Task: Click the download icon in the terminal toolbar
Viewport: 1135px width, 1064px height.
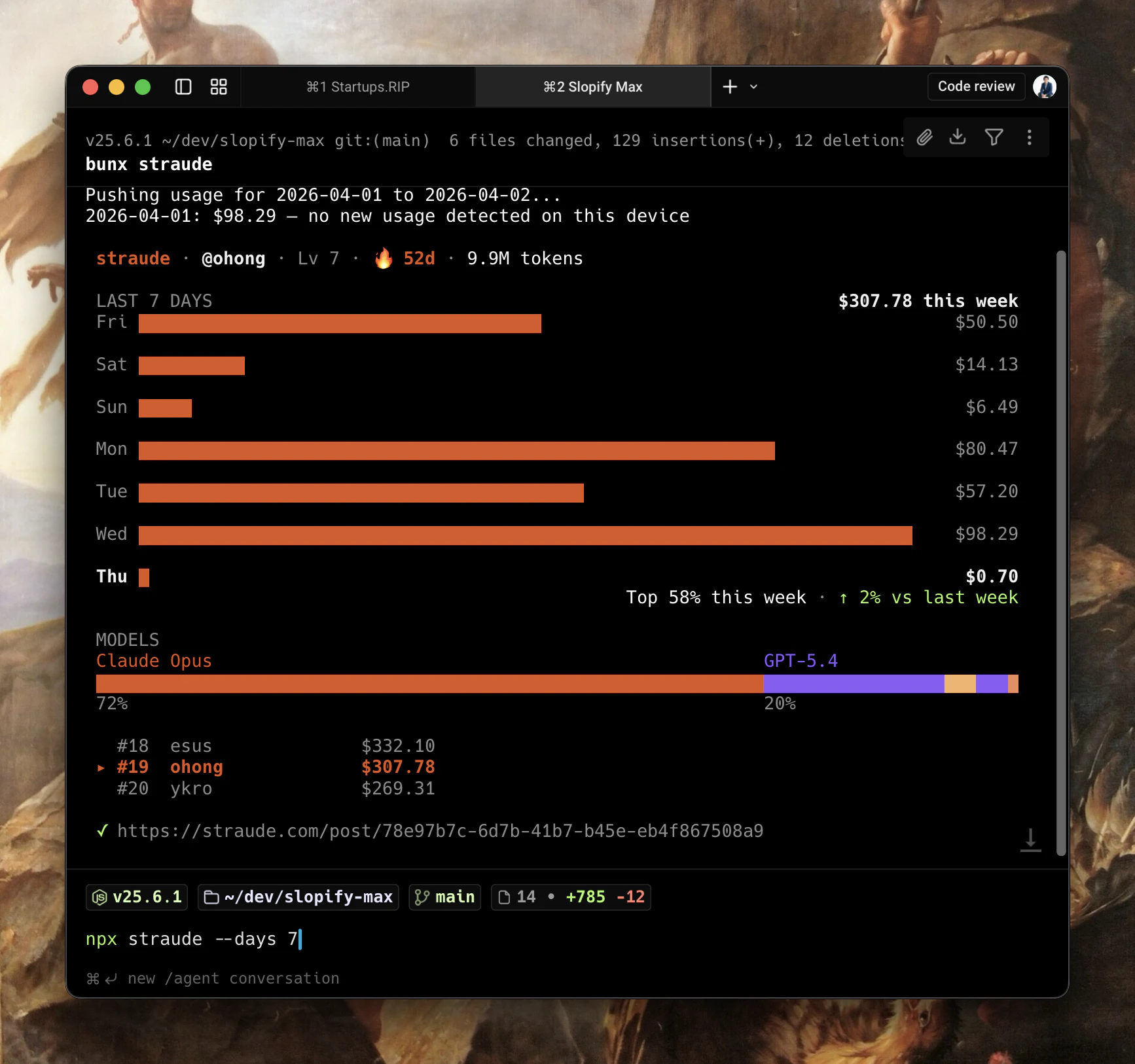Action: coord(958,137)
